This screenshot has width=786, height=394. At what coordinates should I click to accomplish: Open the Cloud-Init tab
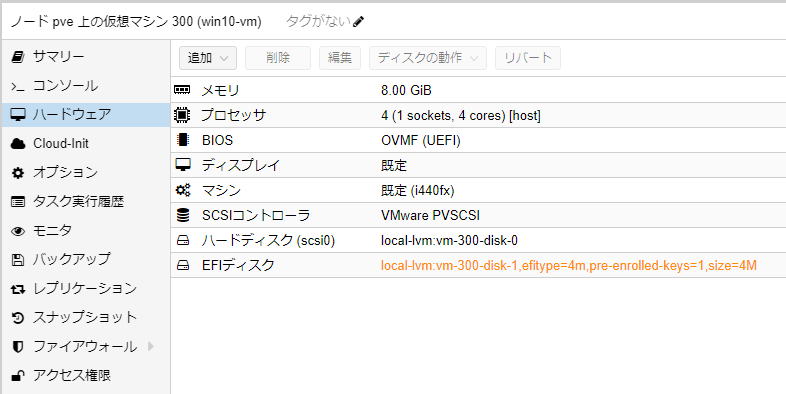click(x=86, y=144)
